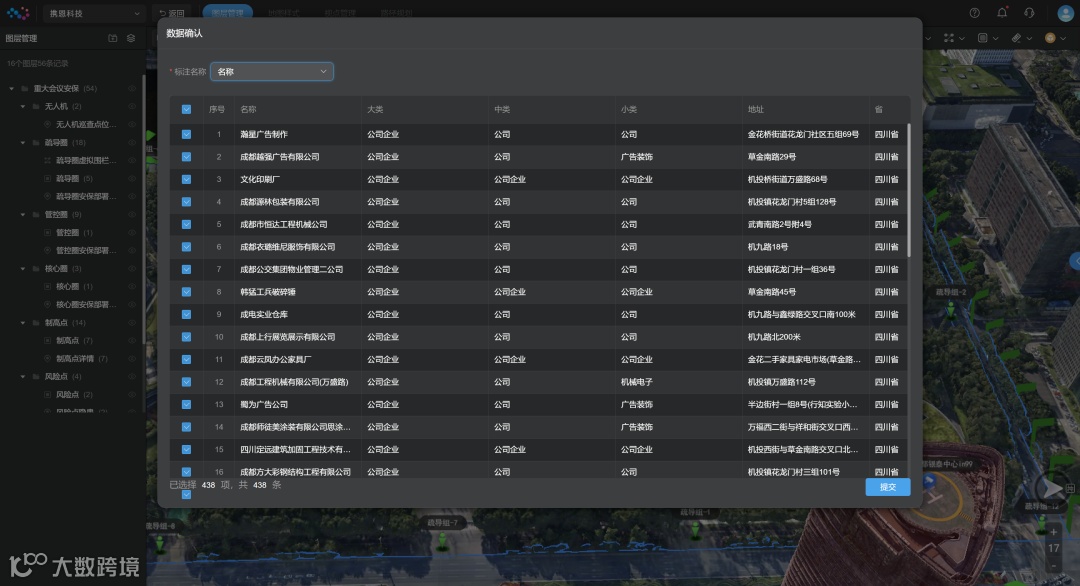Click name cell 成都云风办公家具厂
This screenshot has width=1080, height=586.
pyautogui.click(x=276, y=359)
